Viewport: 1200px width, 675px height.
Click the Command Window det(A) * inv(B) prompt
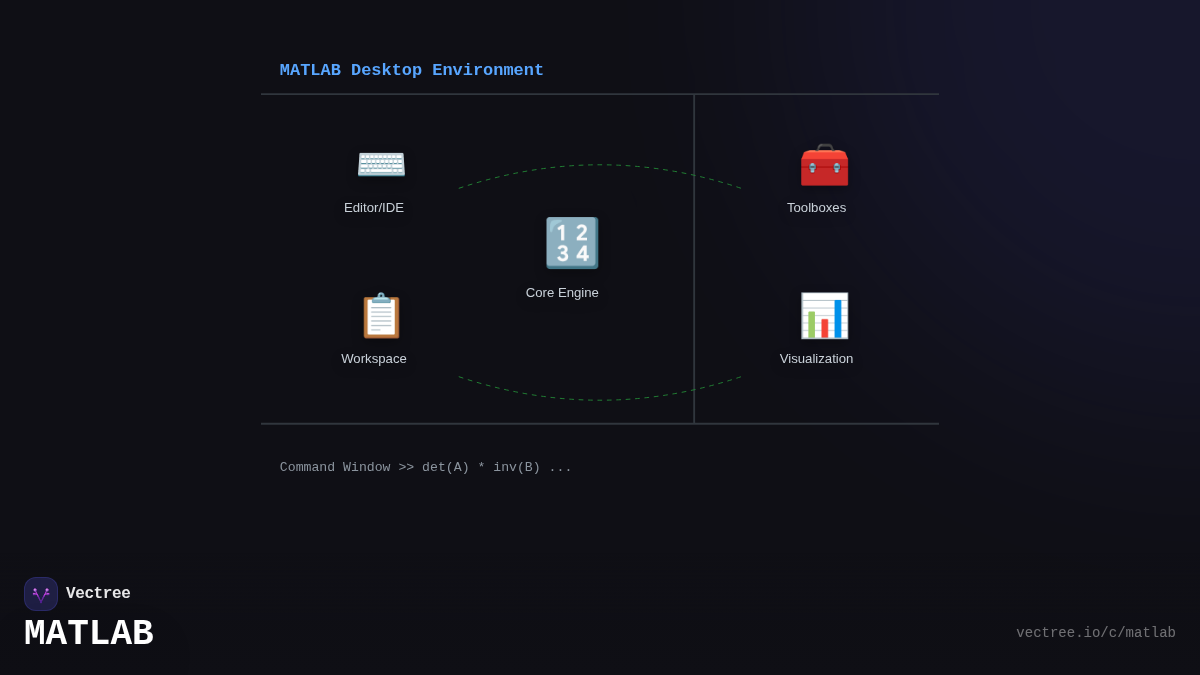425,466
